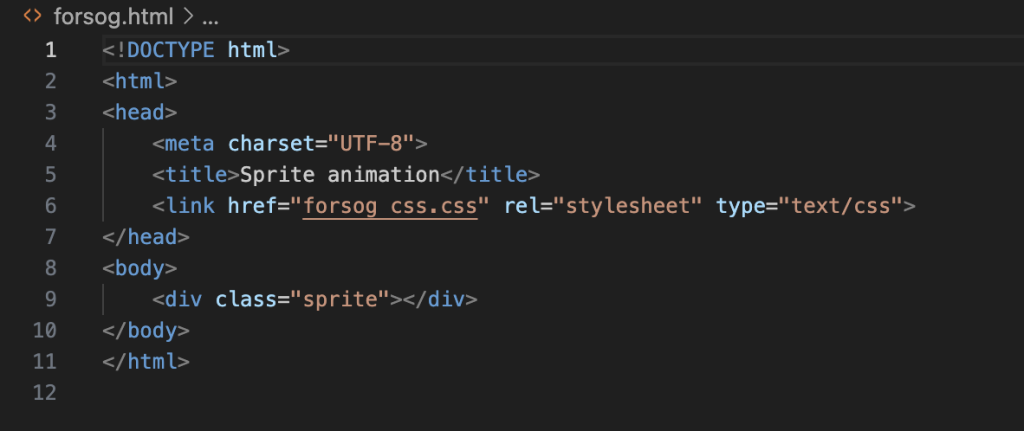Screen dimensions: 1024x431
Task: Click the HTML file icon in breadcrumb
Action: point(32,17)
